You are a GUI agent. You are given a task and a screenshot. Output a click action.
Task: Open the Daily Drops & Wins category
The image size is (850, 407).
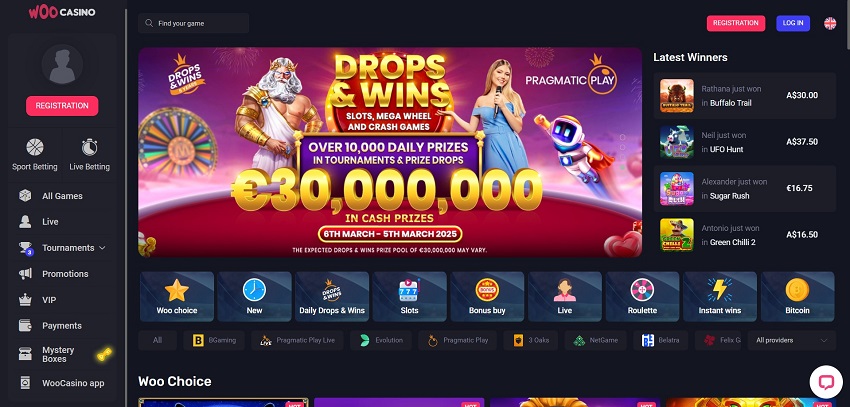point(332,296)
